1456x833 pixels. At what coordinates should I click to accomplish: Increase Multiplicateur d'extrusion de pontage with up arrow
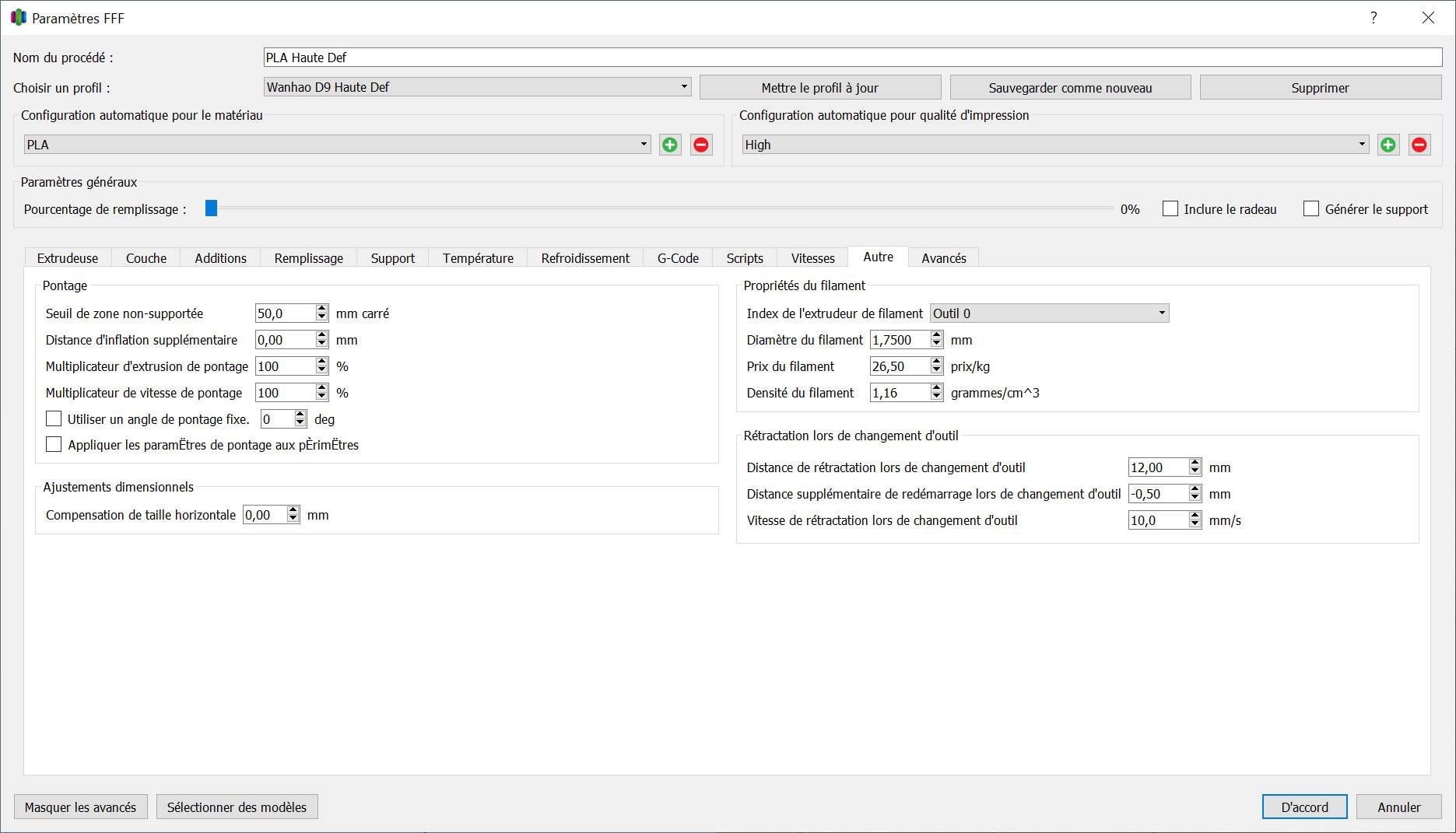click(322, 362)
